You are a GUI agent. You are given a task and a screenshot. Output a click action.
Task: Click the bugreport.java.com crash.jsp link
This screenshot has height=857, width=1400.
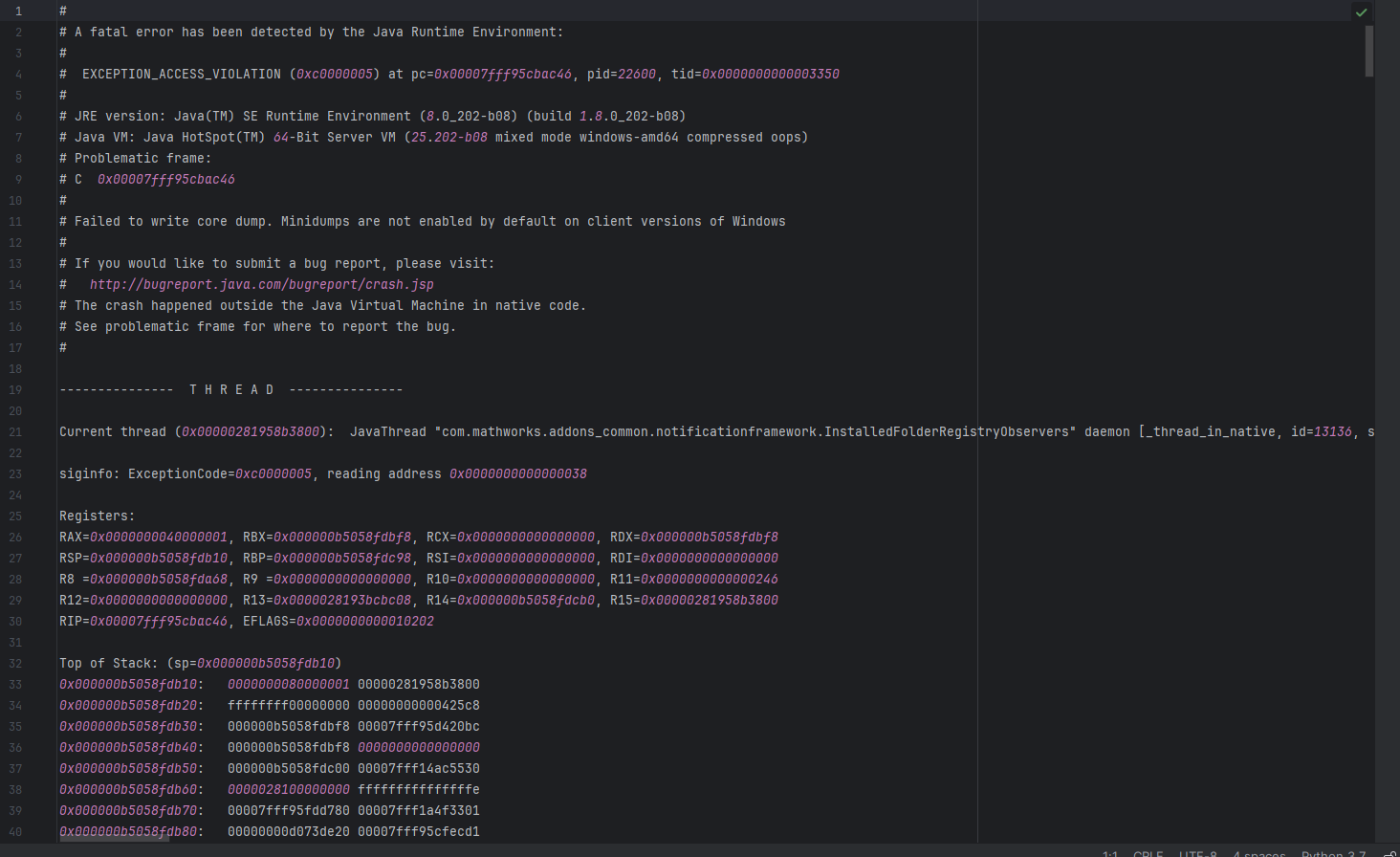[261, 284]
